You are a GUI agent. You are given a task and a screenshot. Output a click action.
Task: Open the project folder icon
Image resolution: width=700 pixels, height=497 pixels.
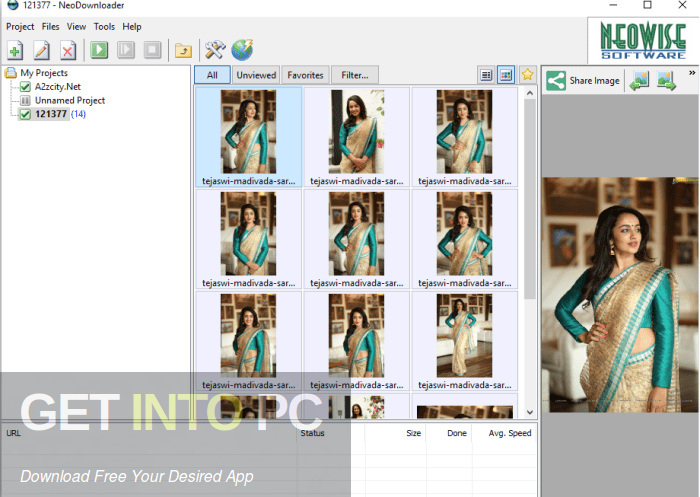(183, 50)
